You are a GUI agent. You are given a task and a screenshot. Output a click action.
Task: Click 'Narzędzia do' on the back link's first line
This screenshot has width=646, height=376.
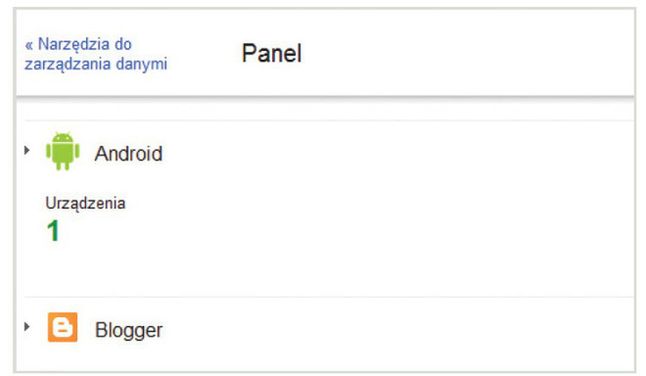84,44
